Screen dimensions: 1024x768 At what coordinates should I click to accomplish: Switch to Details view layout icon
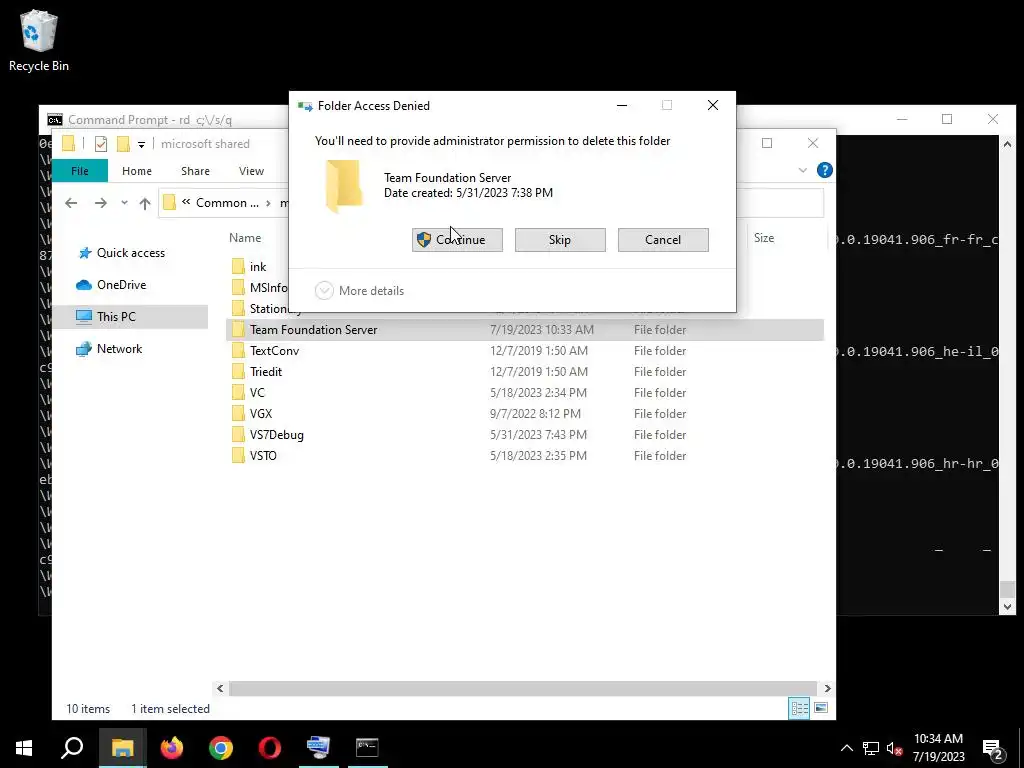(799, 709)
